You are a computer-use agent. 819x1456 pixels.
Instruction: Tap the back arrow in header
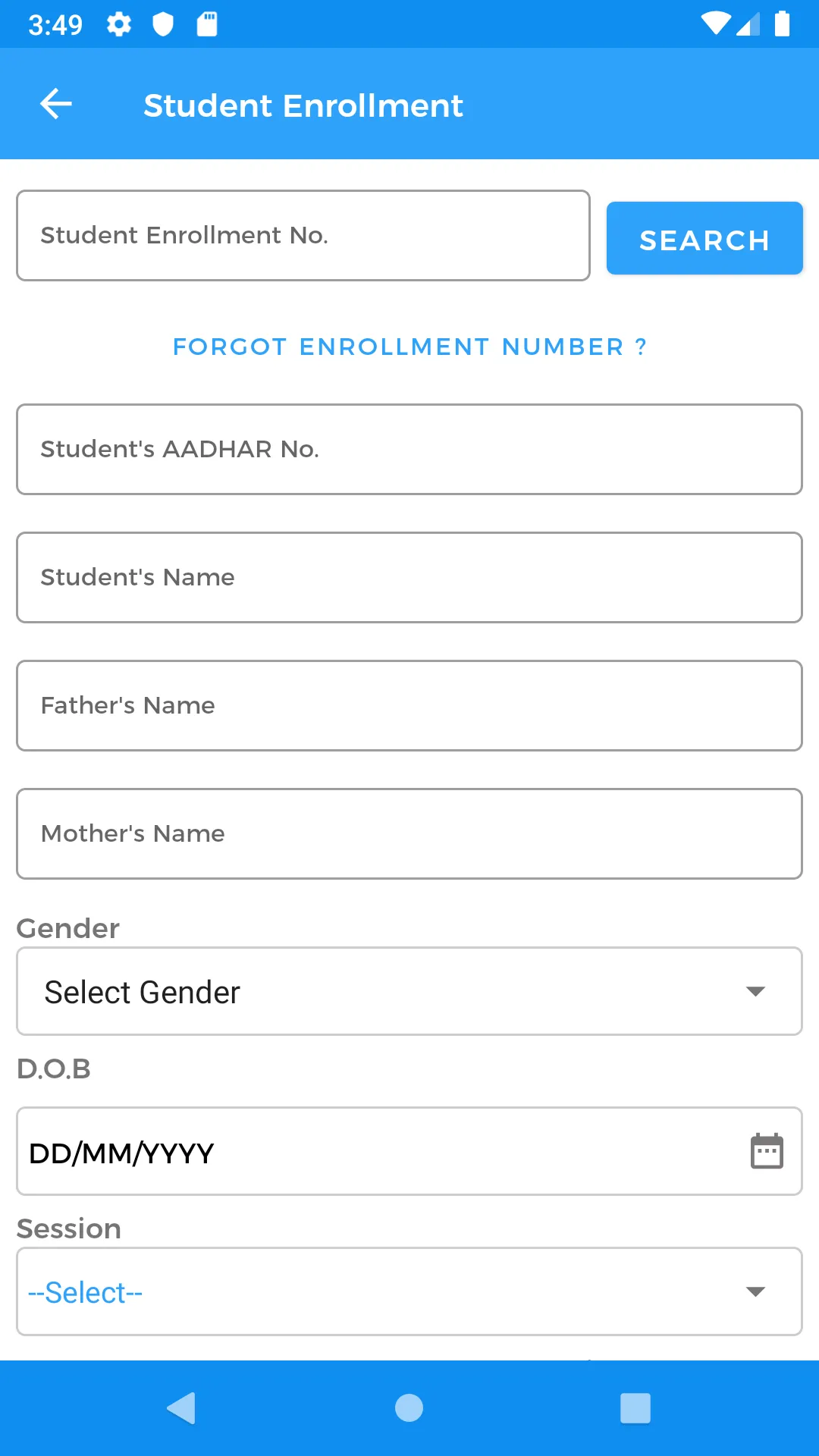point(56,104)
